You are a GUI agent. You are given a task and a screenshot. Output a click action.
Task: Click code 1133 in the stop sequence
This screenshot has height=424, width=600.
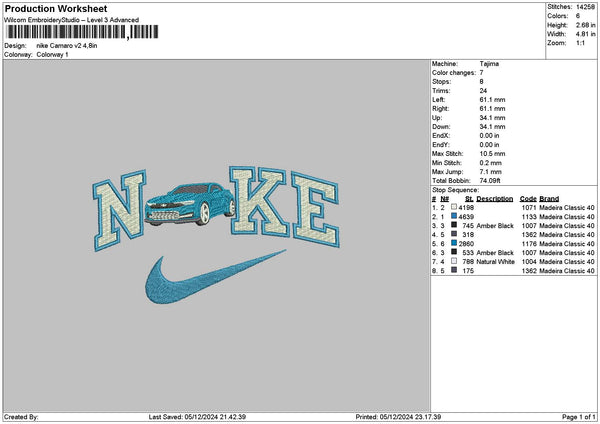528,217
